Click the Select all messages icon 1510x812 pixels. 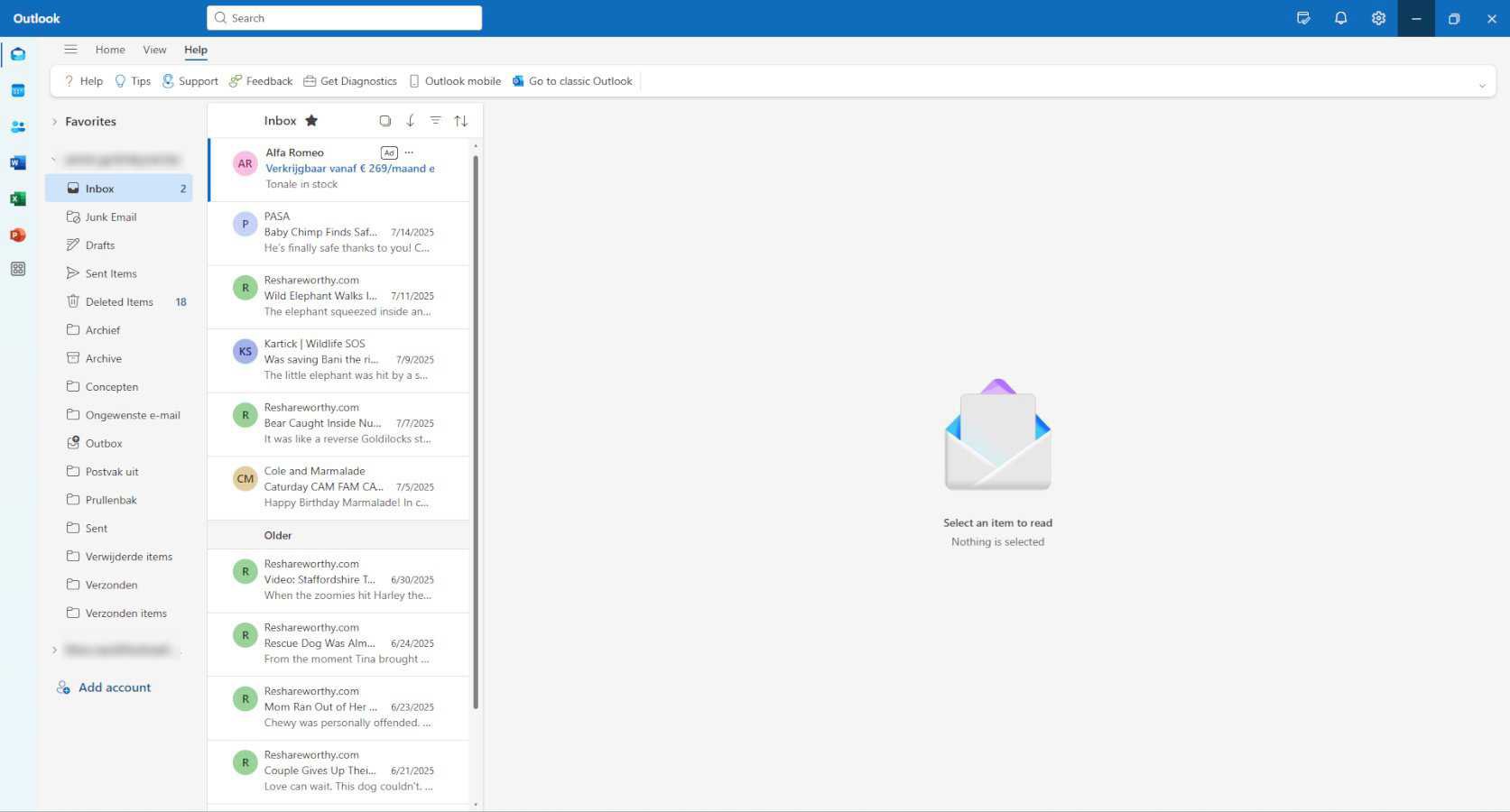385,121
